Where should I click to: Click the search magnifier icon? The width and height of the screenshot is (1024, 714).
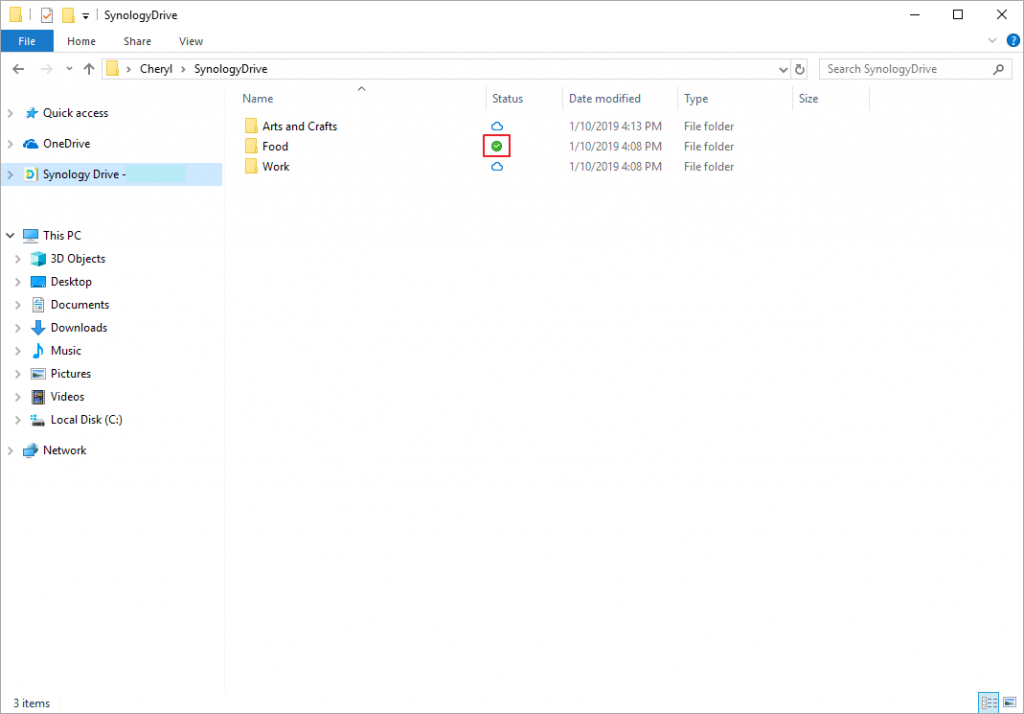(998, 69)
